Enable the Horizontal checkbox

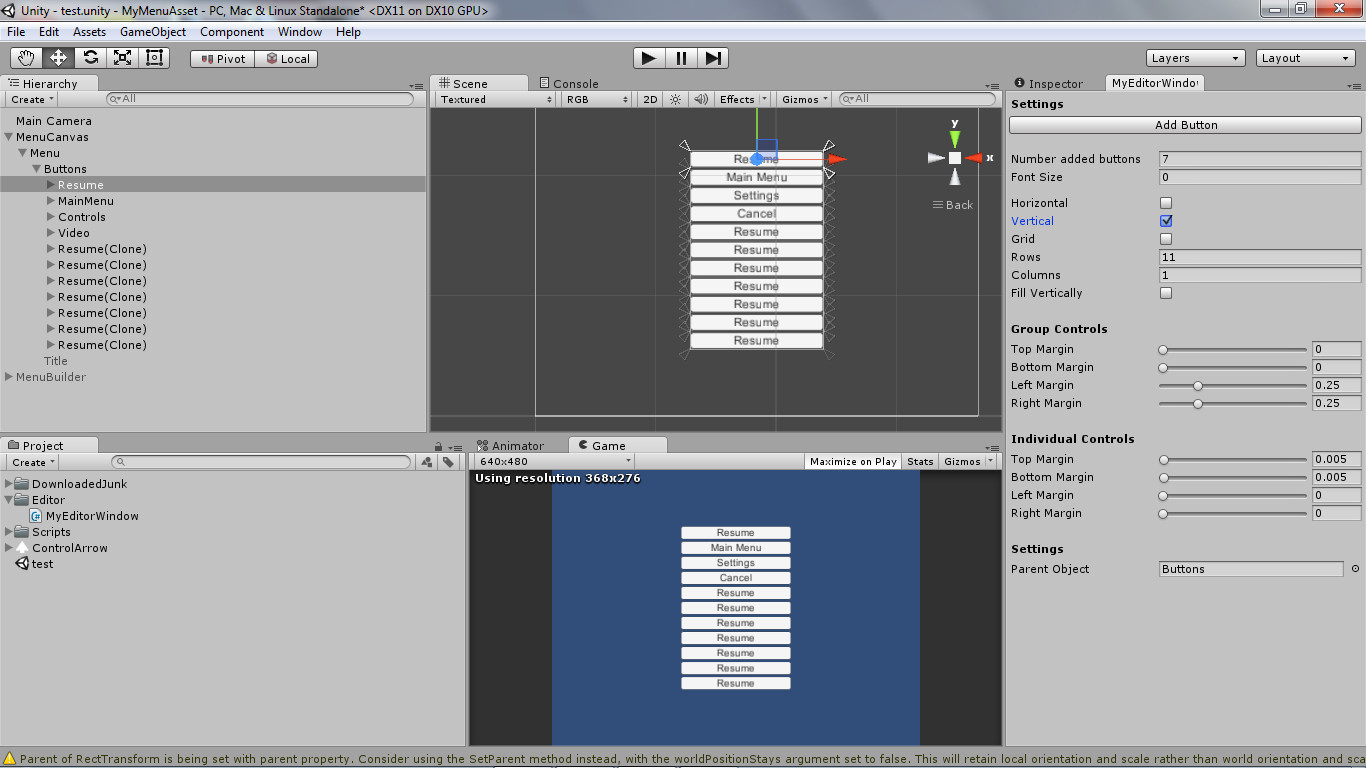click(1165, 203)
